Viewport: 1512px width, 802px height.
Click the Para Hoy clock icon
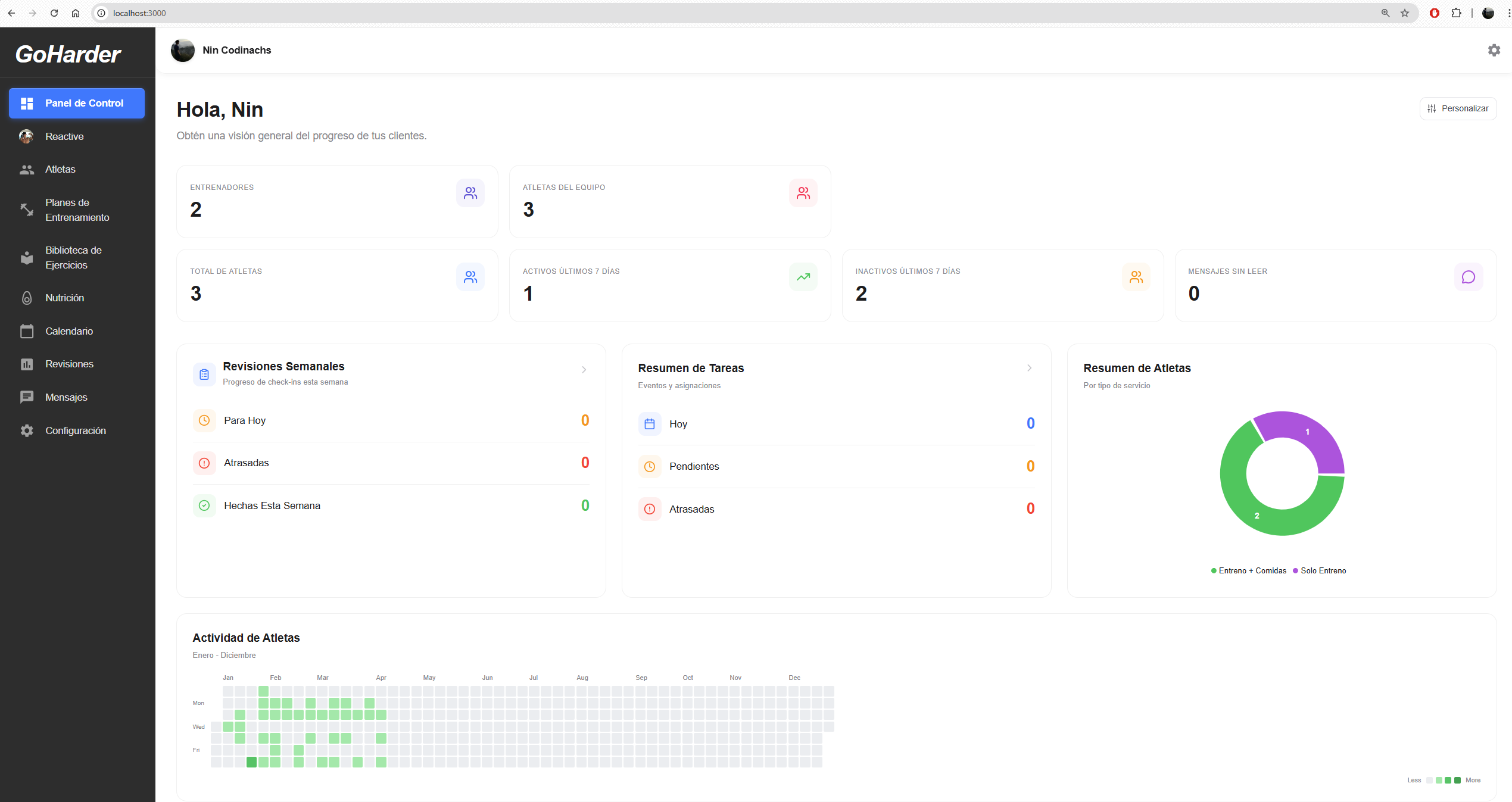pyautogui.click(x=204, y=420)
